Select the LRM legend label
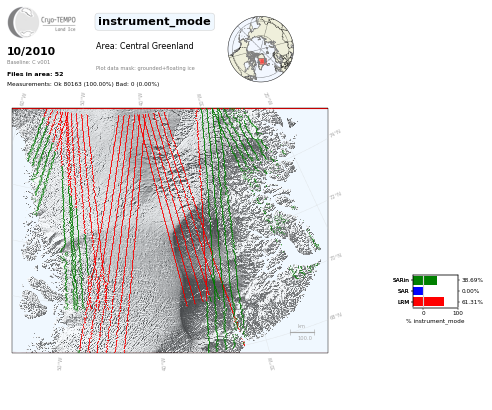The image size is (492, 410). click(x=403, y=302)
